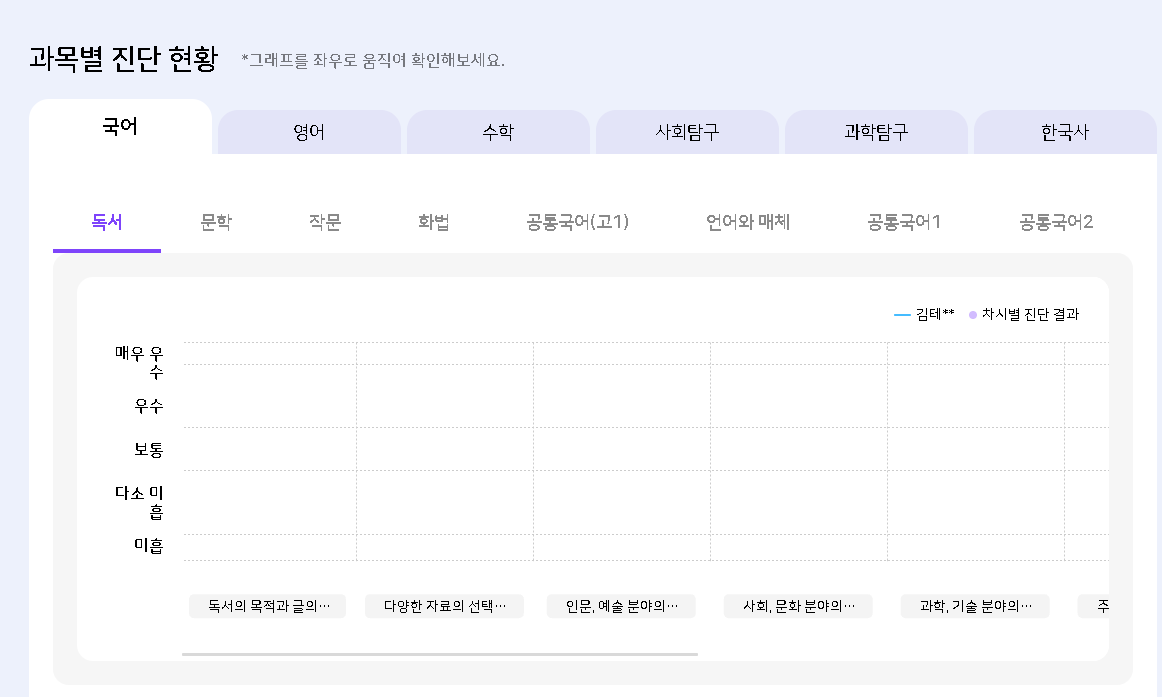Switch to the 언어와 매체 sub-tab

(748, 222)
